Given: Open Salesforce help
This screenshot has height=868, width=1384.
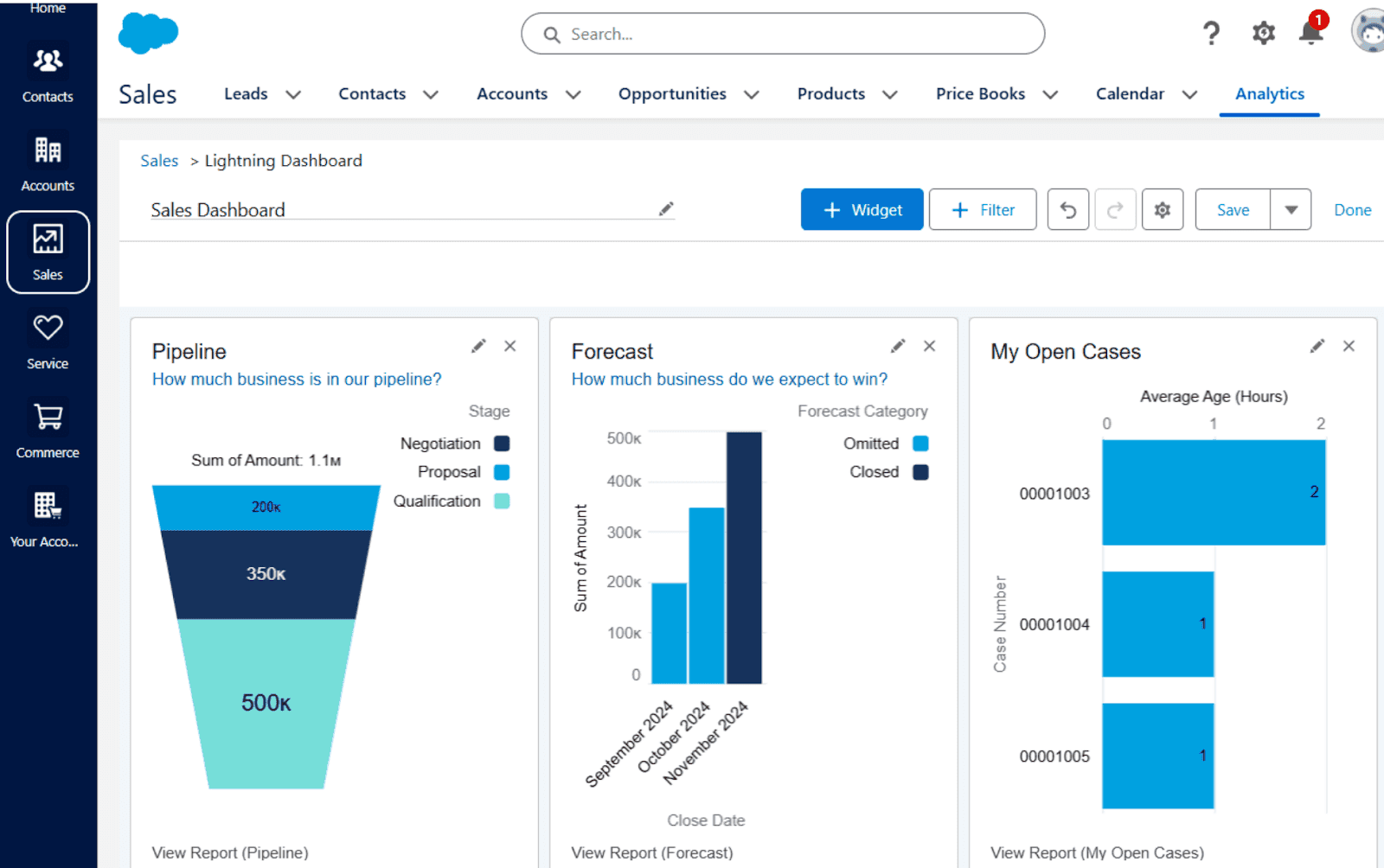Looking at the screenshot, I should click(1211, 33).
